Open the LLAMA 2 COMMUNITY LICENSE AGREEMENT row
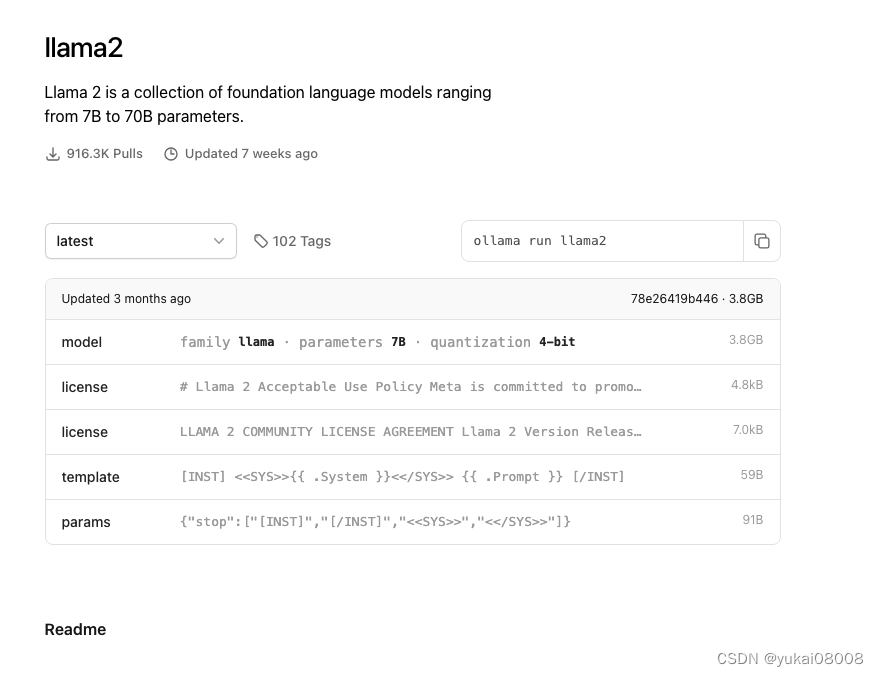Screen dimensions: 879x676 (413, 432)
